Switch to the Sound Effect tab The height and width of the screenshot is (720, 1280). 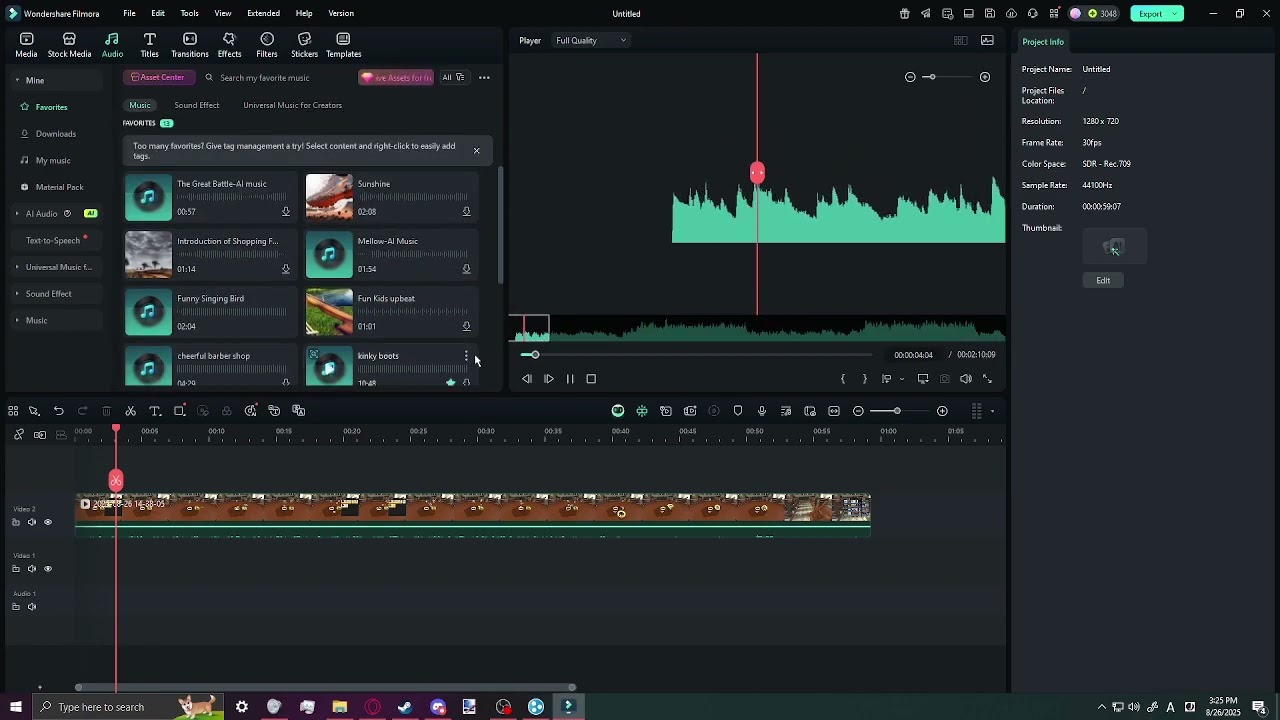click(x=197, y=105)
